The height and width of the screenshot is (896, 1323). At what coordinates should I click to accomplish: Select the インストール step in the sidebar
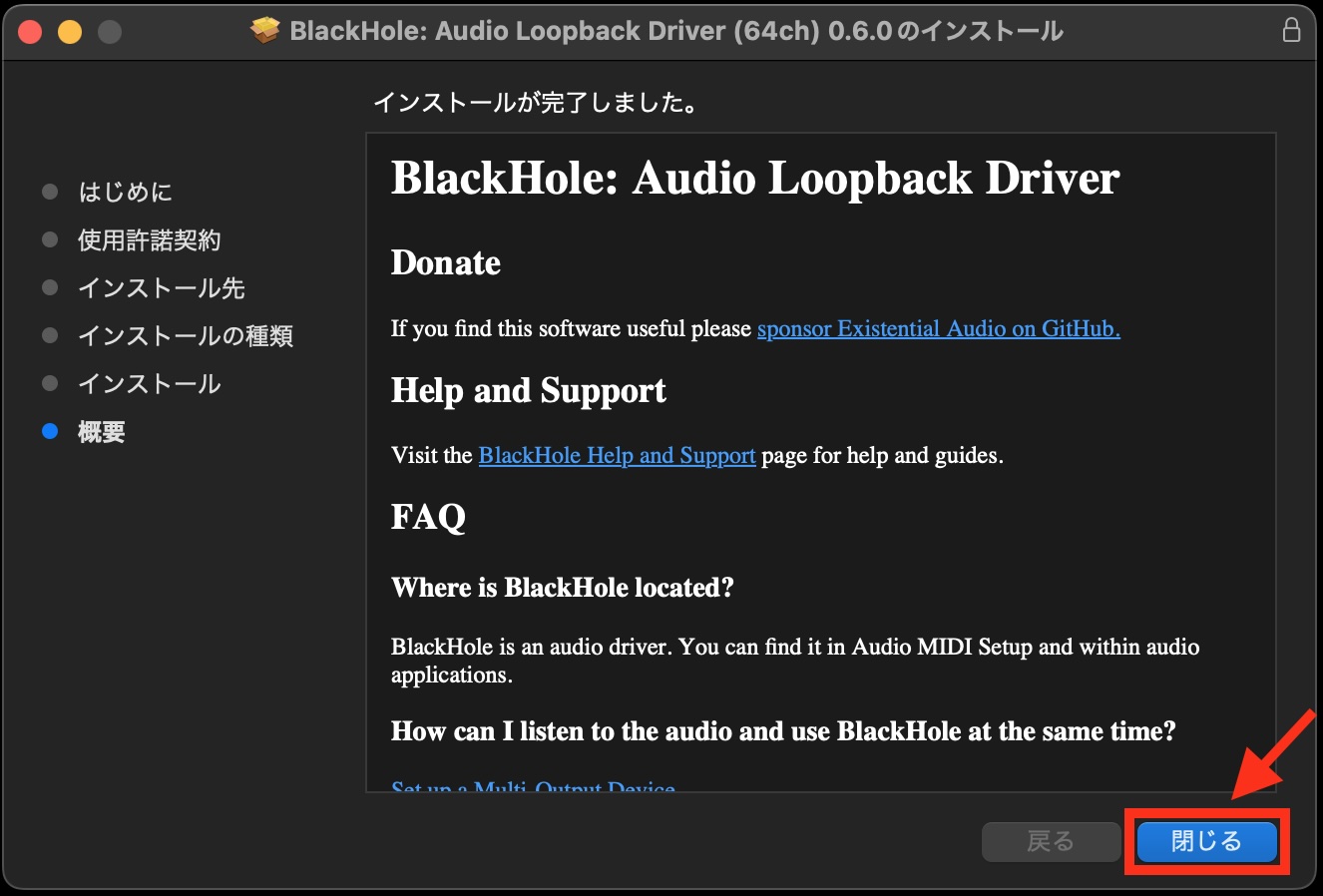[150, 383]
